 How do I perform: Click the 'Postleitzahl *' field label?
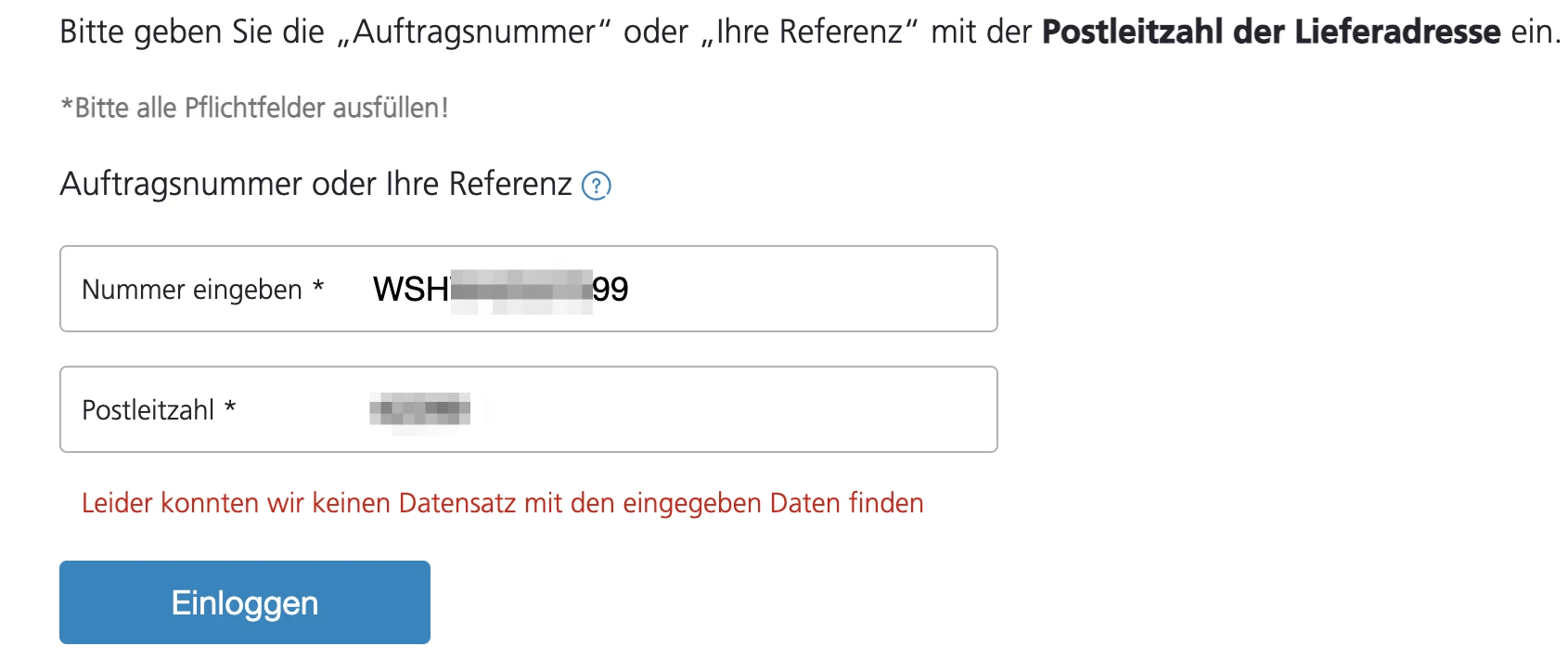point(148,410)
